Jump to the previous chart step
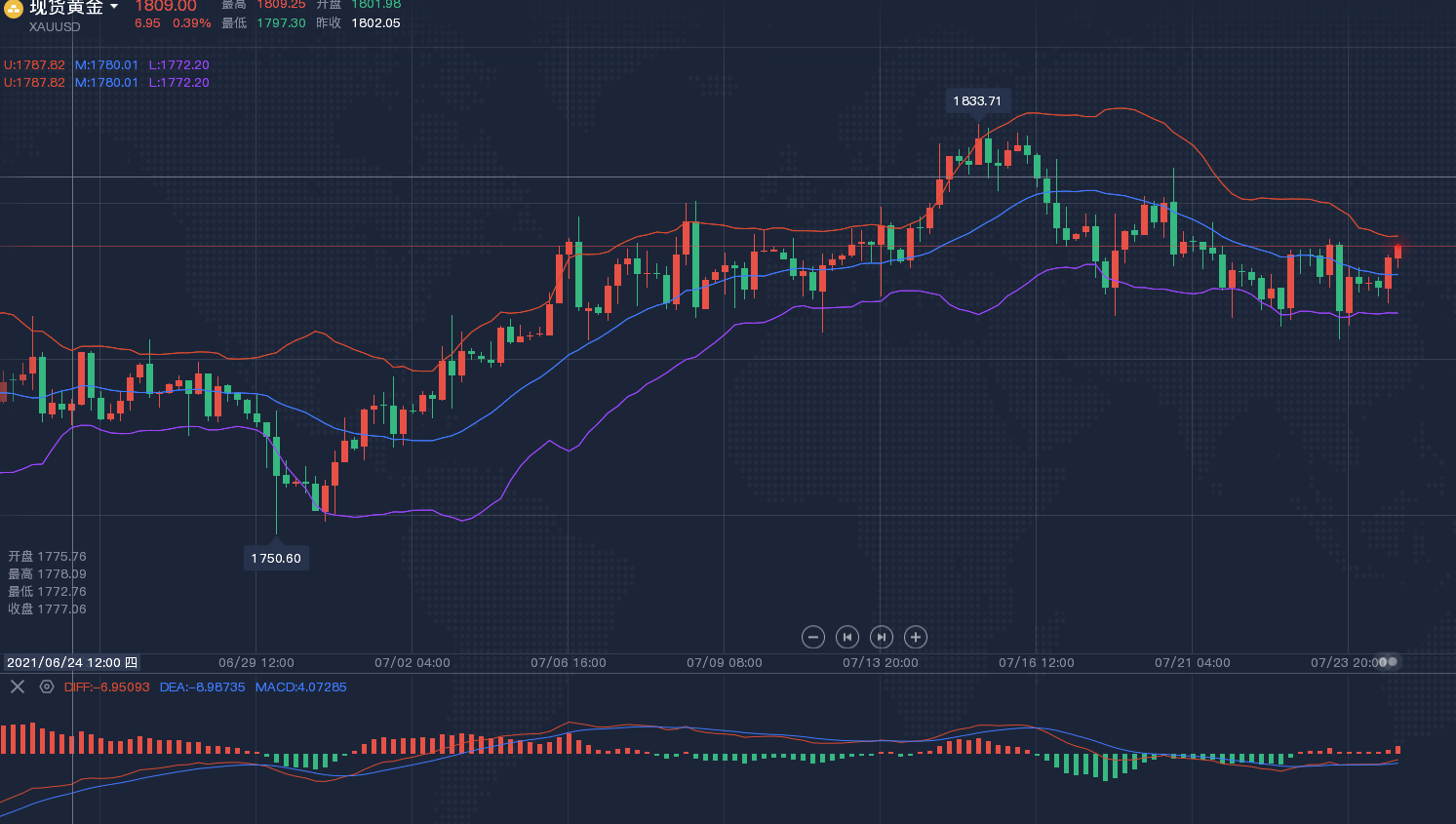Viewport: 1456px width, 824px height. point(846,637)
